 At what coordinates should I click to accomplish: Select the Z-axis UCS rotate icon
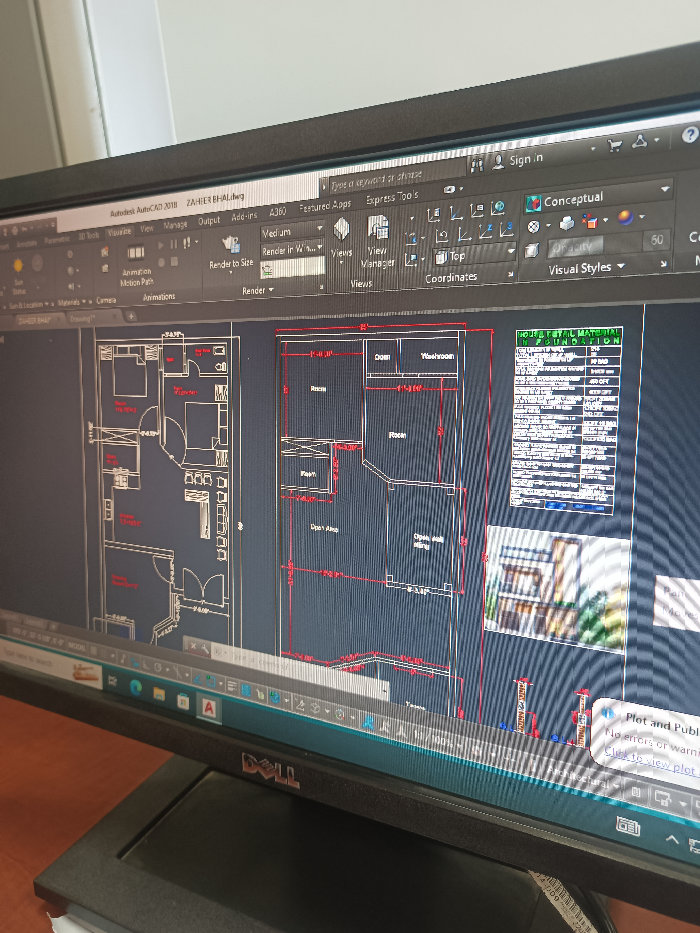coord(485,231)
